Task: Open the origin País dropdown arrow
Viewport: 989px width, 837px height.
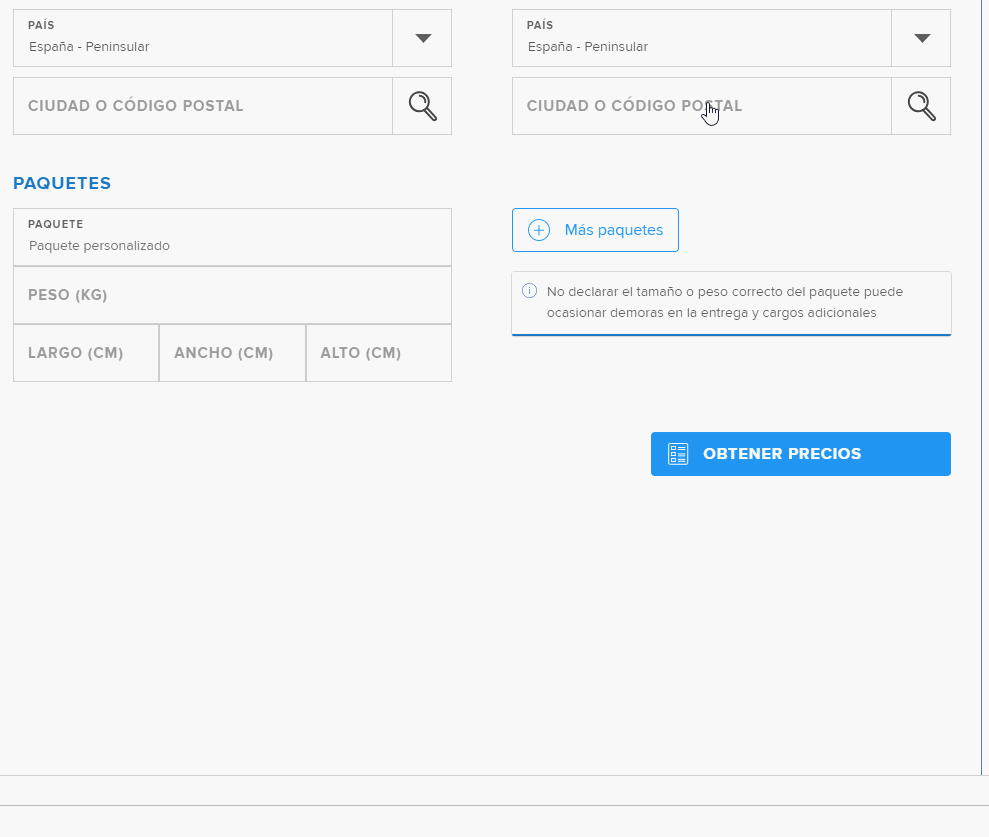Action: 423,38
